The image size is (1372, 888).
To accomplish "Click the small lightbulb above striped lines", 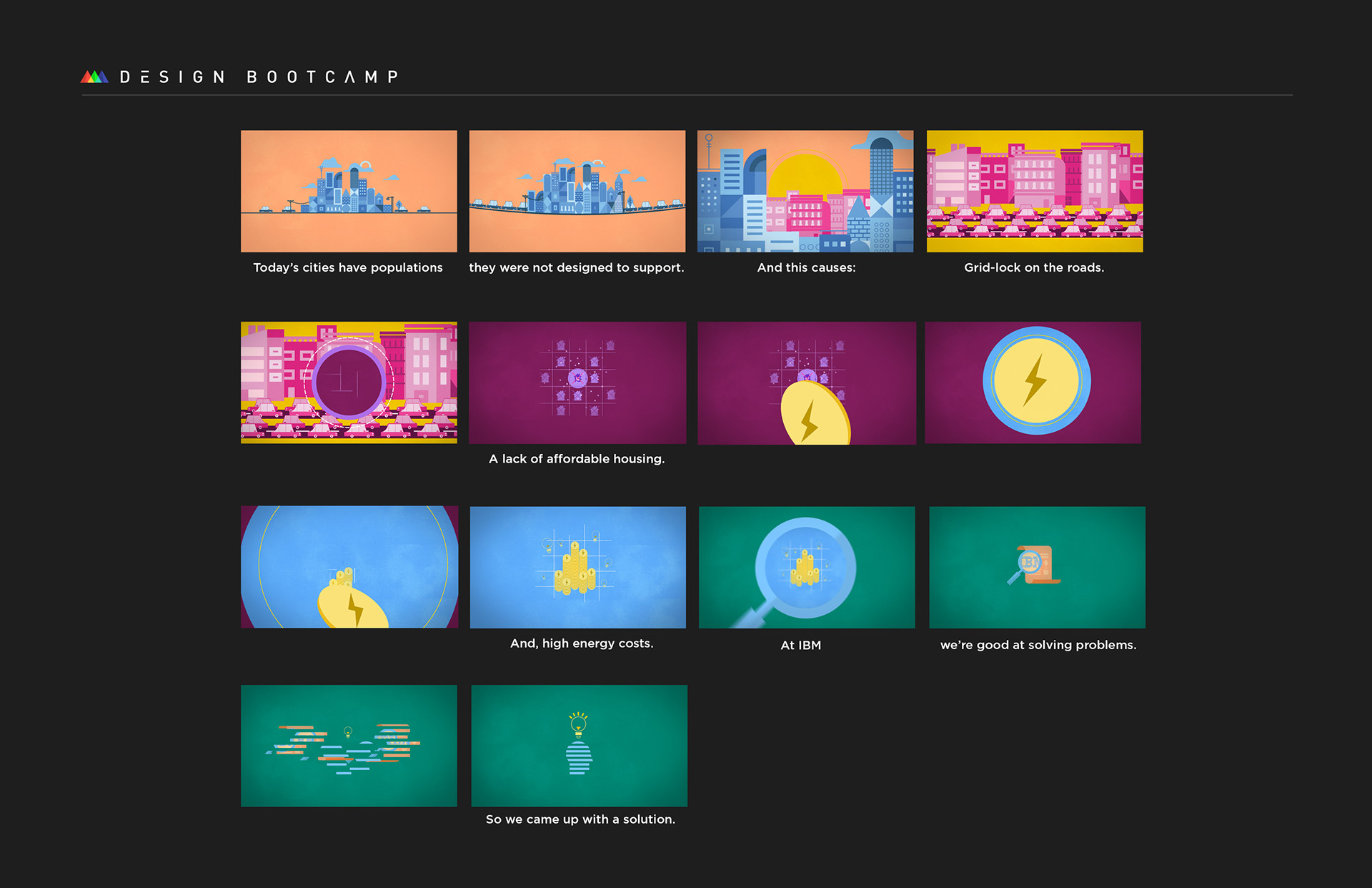I will 348,731.
